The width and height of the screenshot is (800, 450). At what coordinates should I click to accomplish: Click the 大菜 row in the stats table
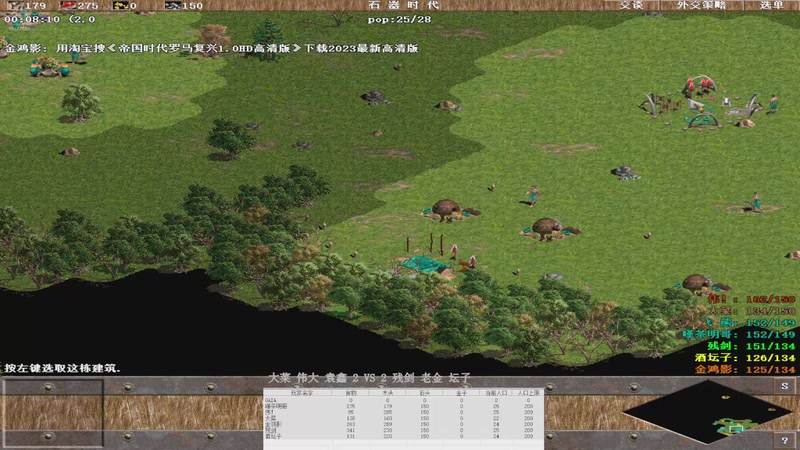[403, 418]
